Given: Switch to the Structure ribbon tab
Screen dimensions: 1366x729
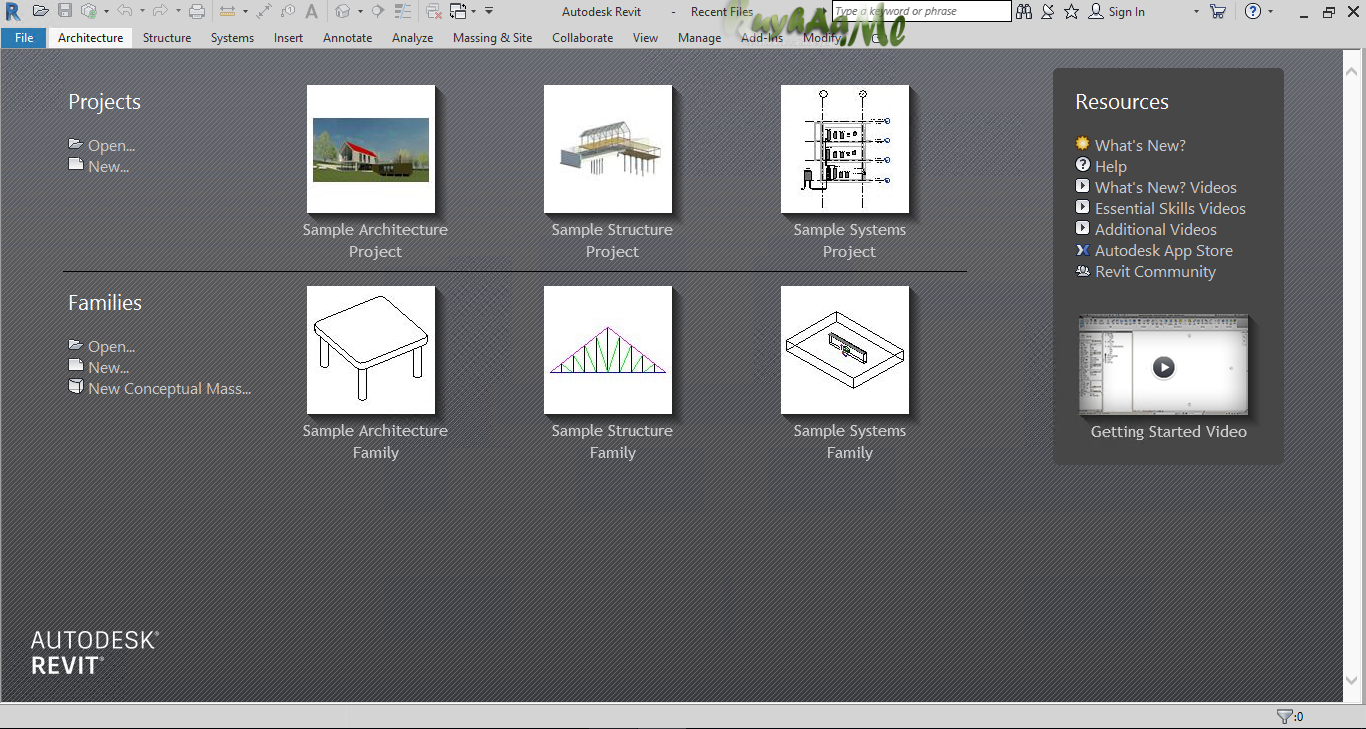Looking at the screenshot, I should tap(167, 37).
